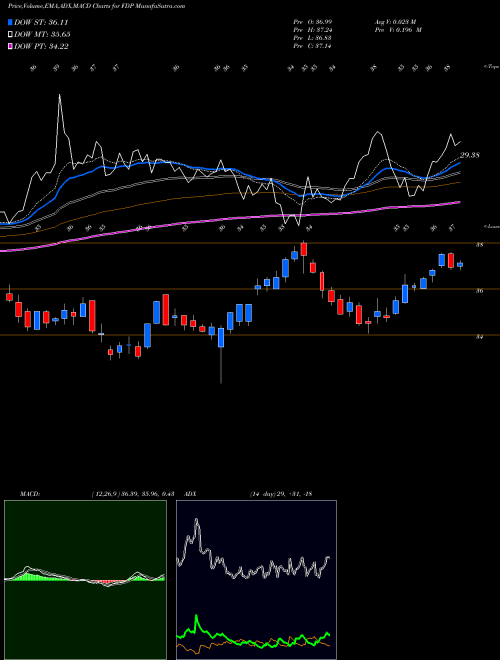
Task: Click the blue DOW ST legend swatch
Action: pos(10,22)
